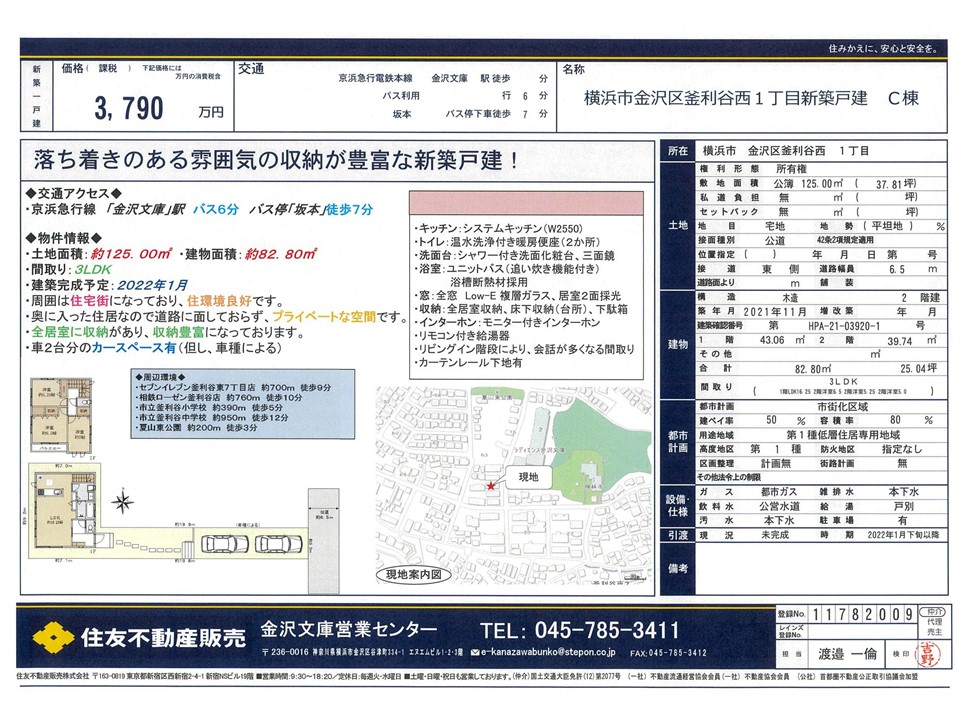The image size is (960, 720).
Task: Click the second-floor floor plan thumbnail
Action: [x=62, y=414]
